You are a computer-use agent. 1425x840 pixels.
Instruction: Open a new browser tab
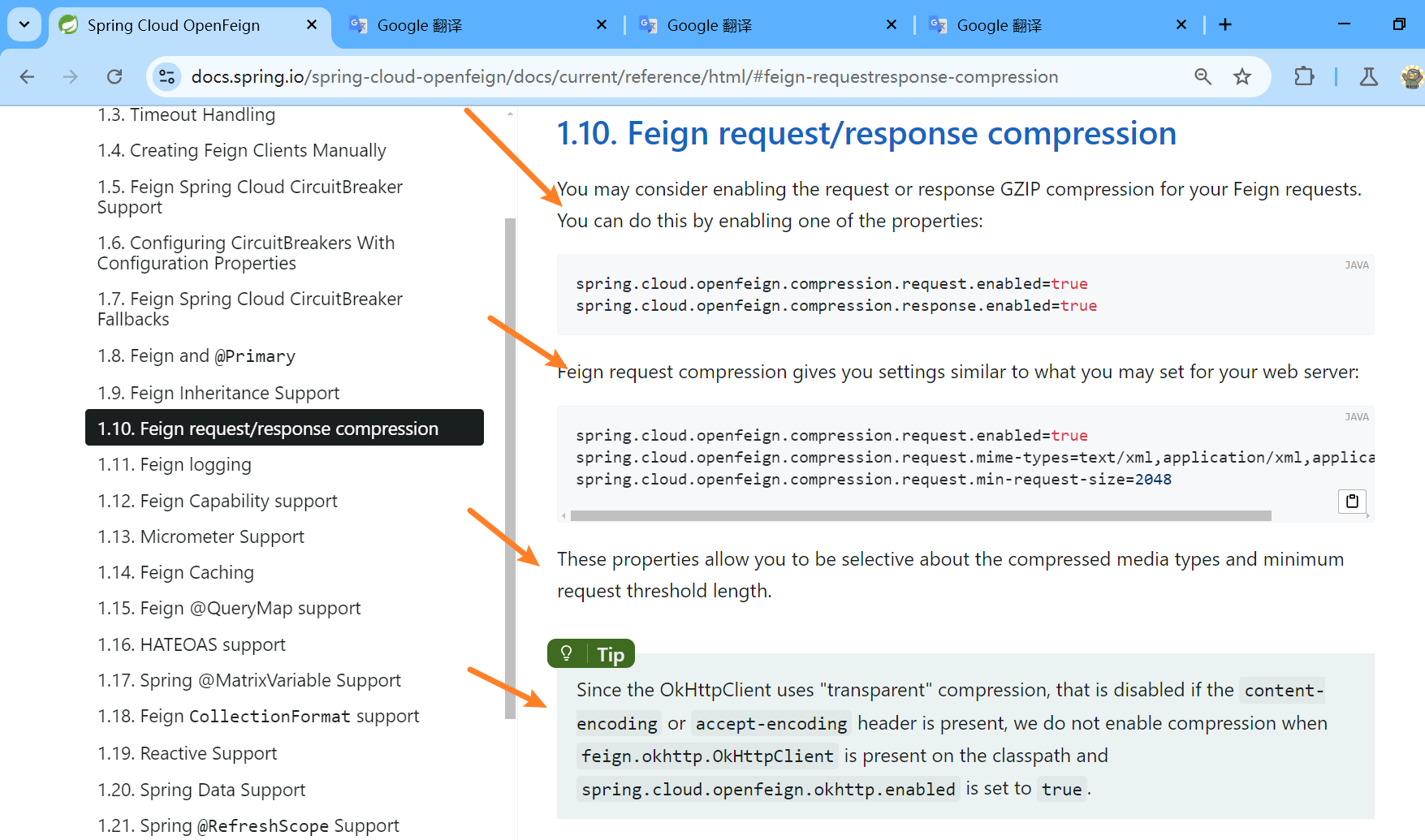click(x=1225, y=25)
